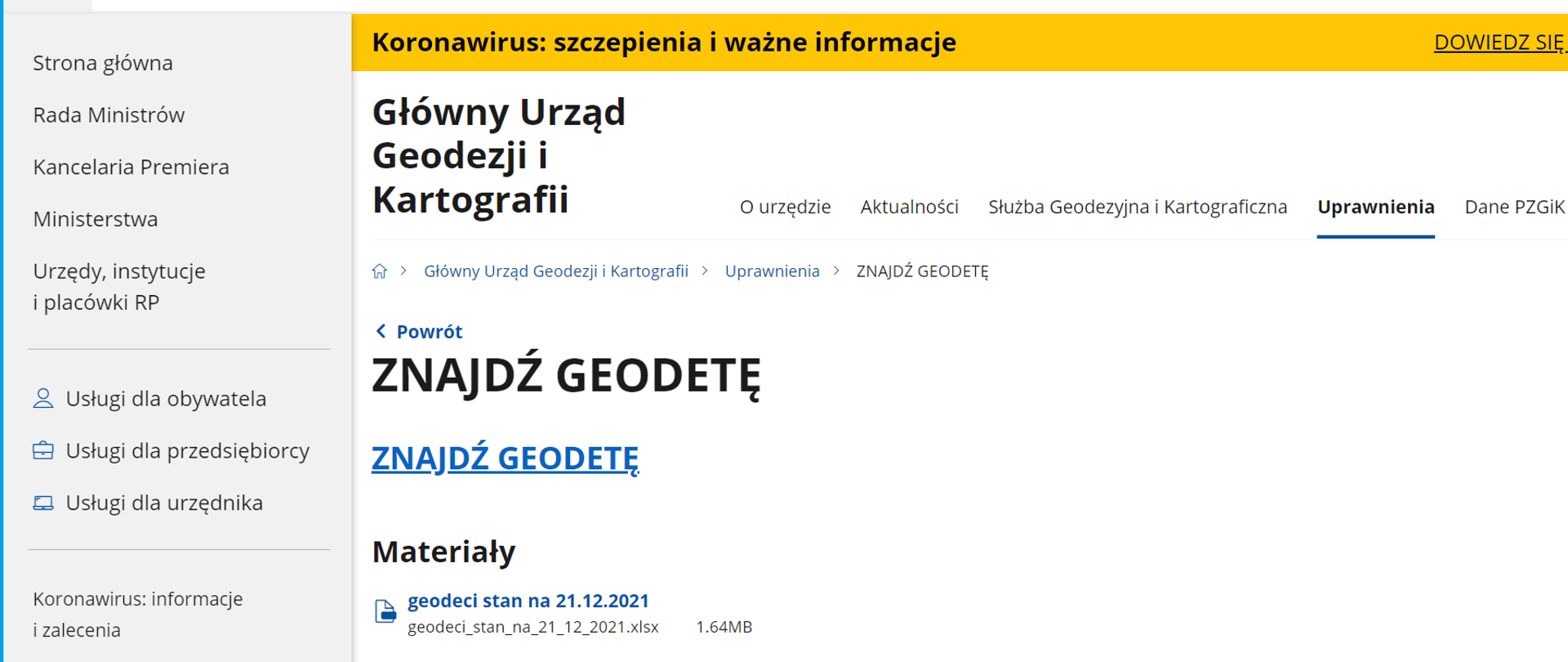Screen dimensions: 1568x662
Task: Click the DOWIEDZ SIĘ link in banner
Action: pyautogui.click(x=1499, y=42)
